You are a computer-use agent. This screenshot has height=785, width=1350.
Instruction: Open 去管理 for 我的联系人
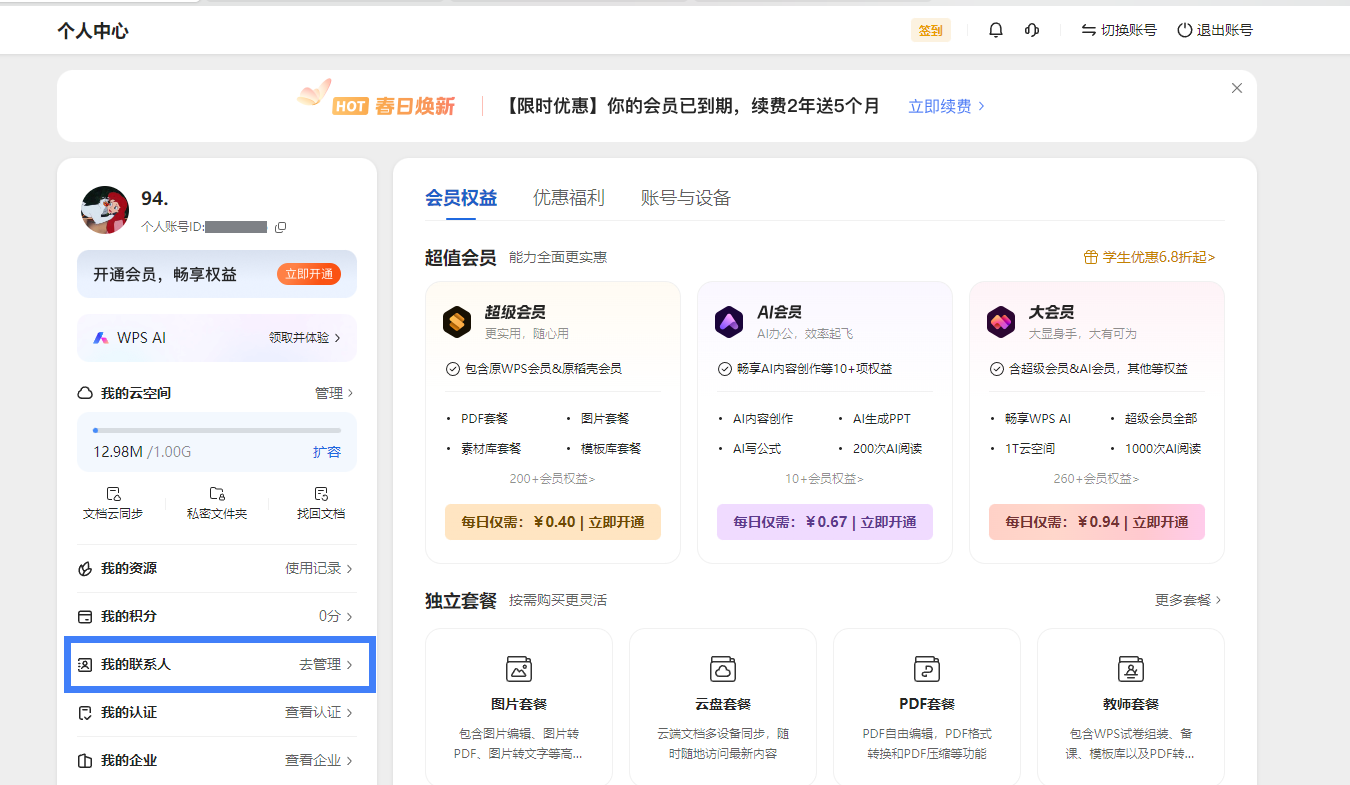click(x=326, y=664)
